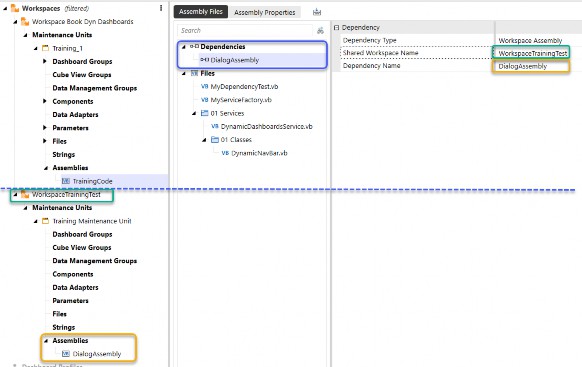Click the Dependency Type value Workspace Assembly

[x=530, y=40]
